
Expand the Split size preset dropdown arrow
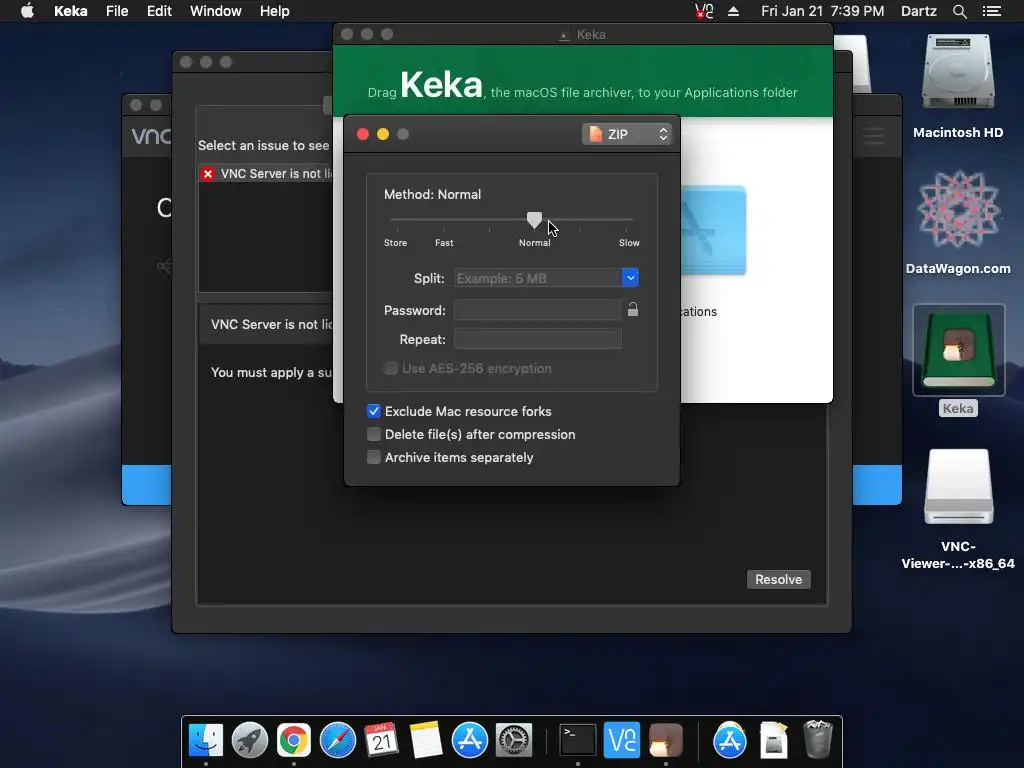click(630, 278)
